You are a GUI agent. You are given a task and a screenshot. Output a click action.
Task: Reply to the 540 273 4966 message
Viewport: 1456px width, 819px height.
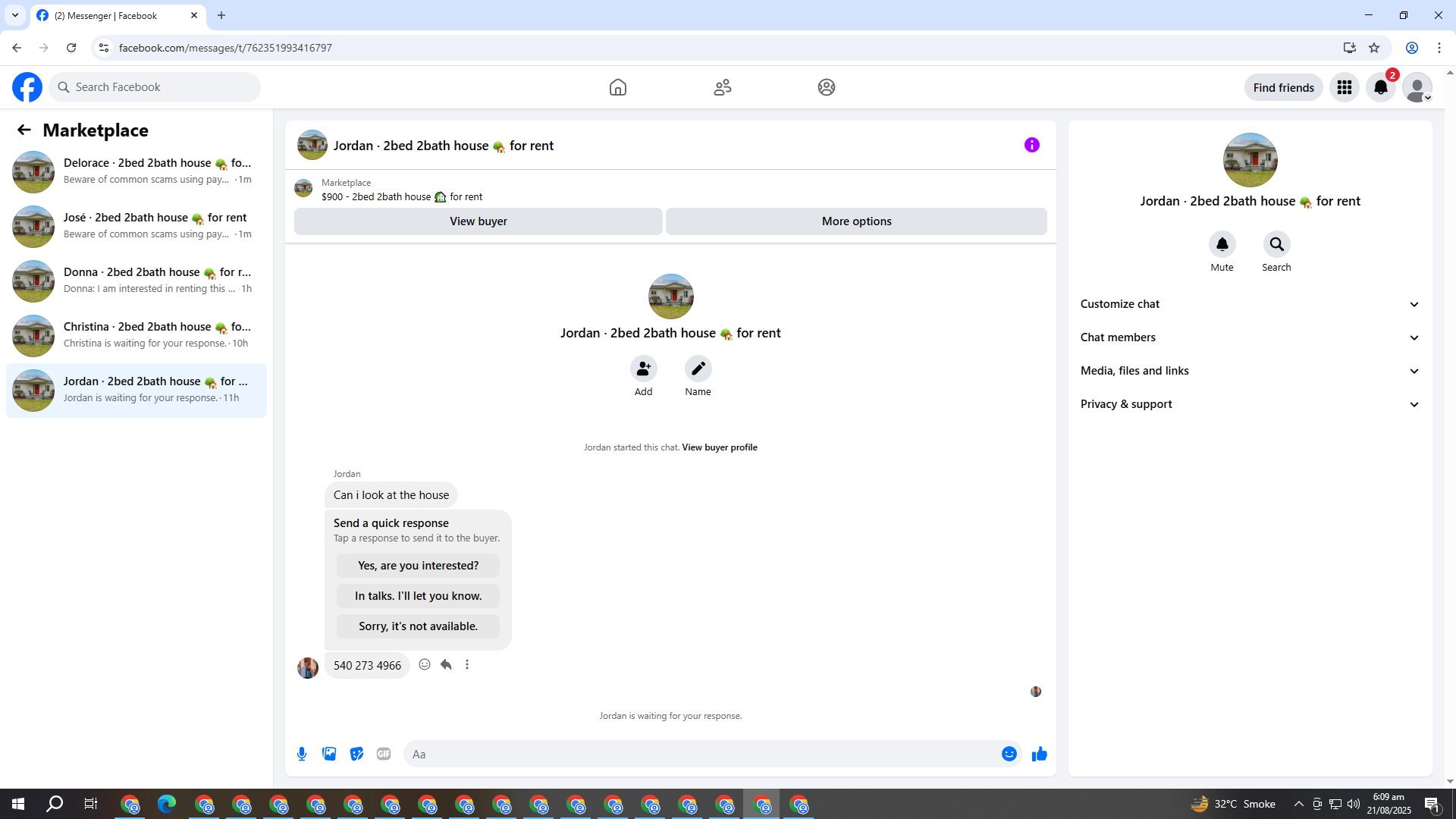(446, 664)
